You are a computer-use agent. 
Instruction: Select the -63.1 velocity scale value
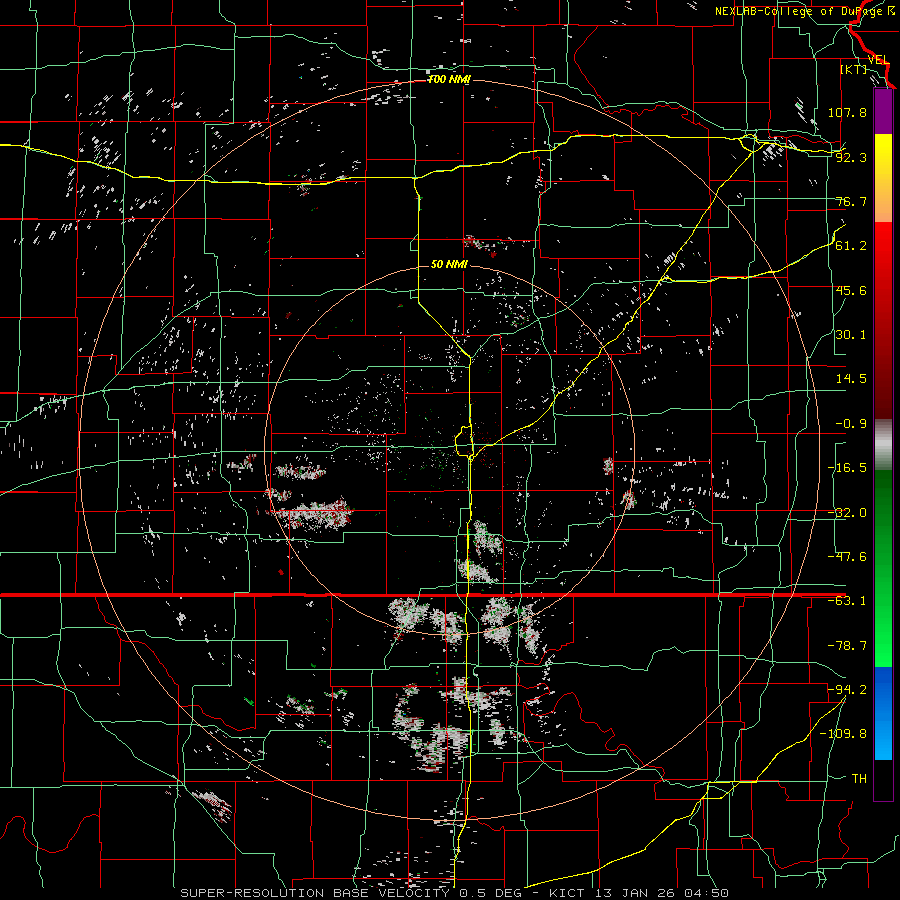[847, 601]
